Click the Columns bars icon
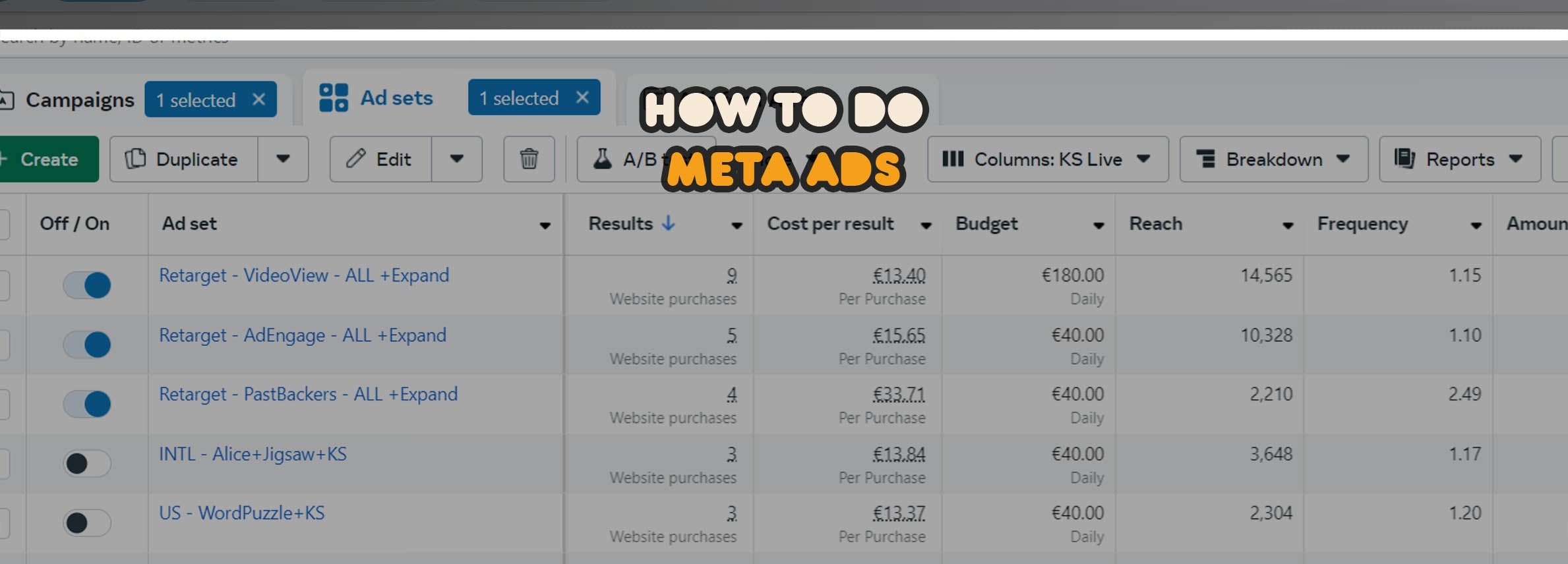The height and width of the screenshot is (564, 1568). point(953,159)
